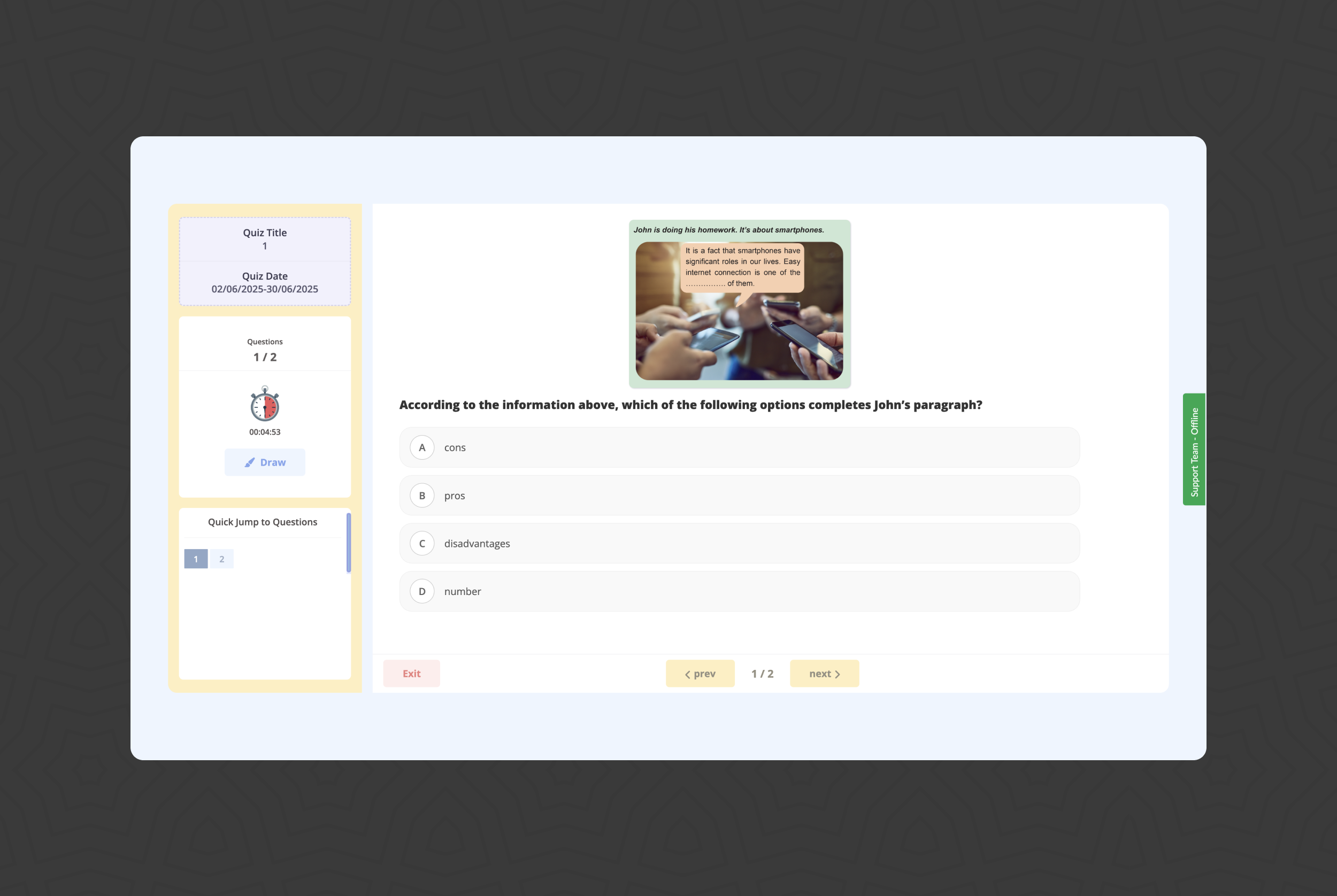The image size is (1337, 896).
Task: Click the stopwatch timer icon
Action: click(x=265, y=404)
